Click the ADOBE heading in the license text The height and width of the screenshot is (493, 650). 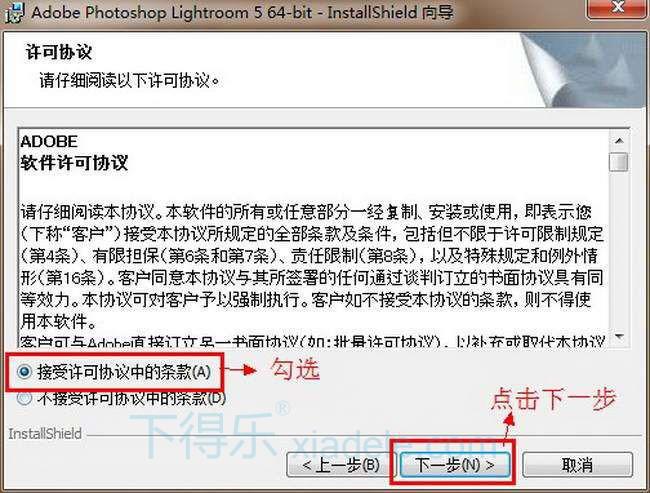[49, 141]
